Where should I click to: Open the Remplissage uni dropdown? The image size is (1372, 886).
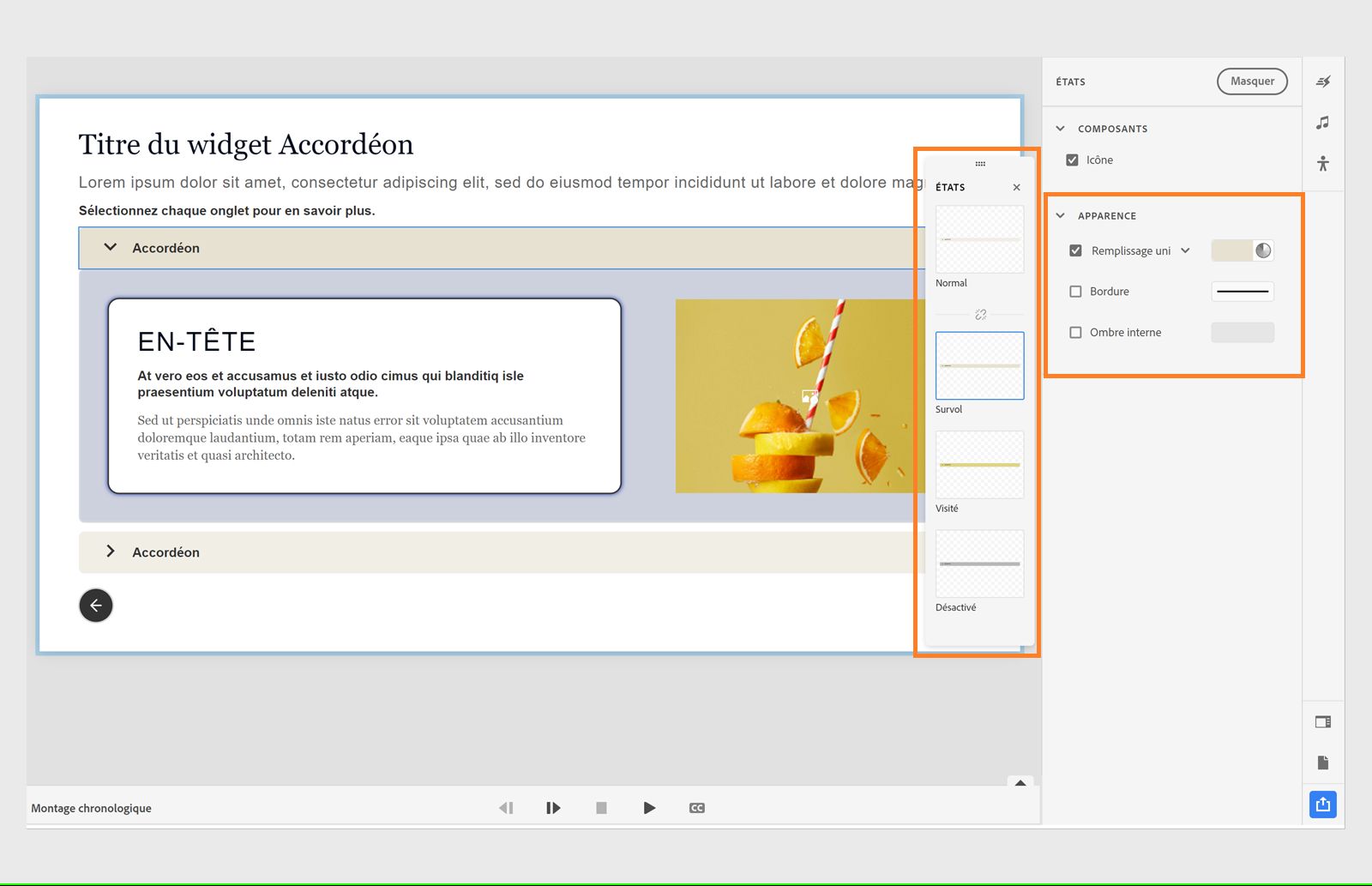[x=1187, y=250]
